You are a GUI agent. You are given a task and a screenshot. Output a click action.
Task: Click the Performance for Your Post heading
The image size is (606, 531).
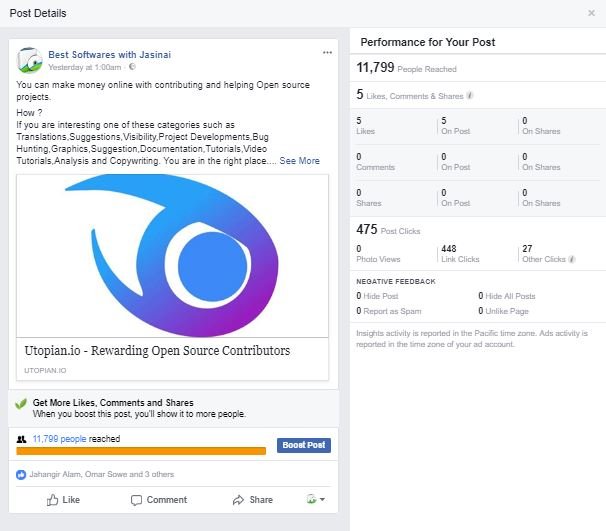(427, 42)
